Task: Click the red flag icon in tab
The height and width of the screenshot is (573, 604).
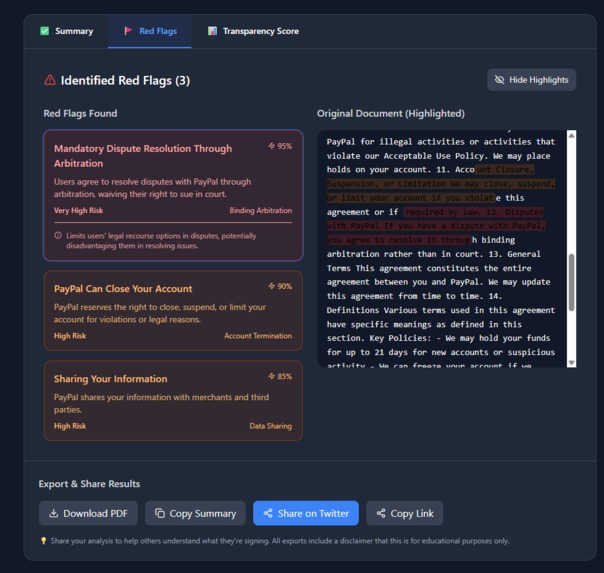Action: 128,31
